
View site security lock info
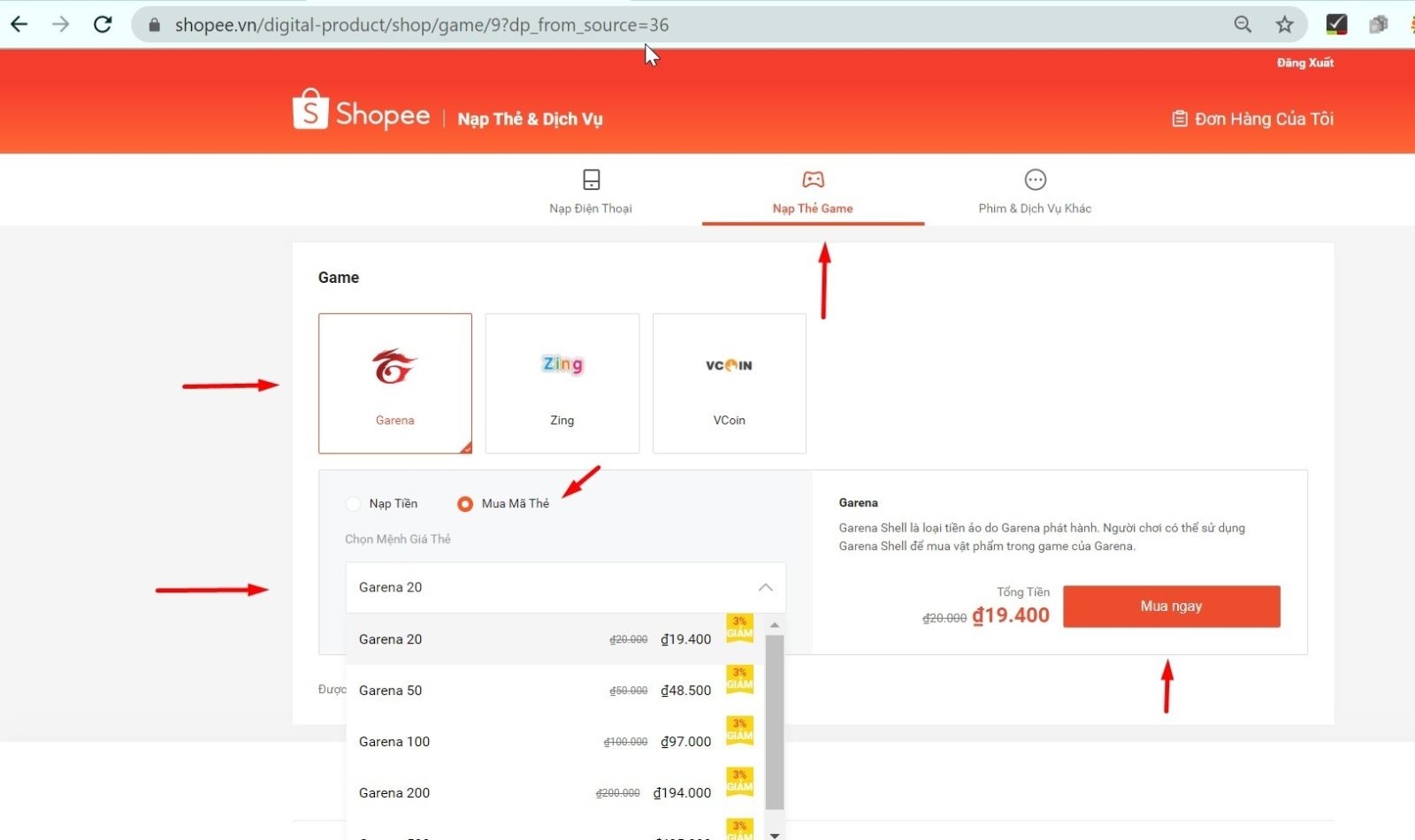click(155, 25)
